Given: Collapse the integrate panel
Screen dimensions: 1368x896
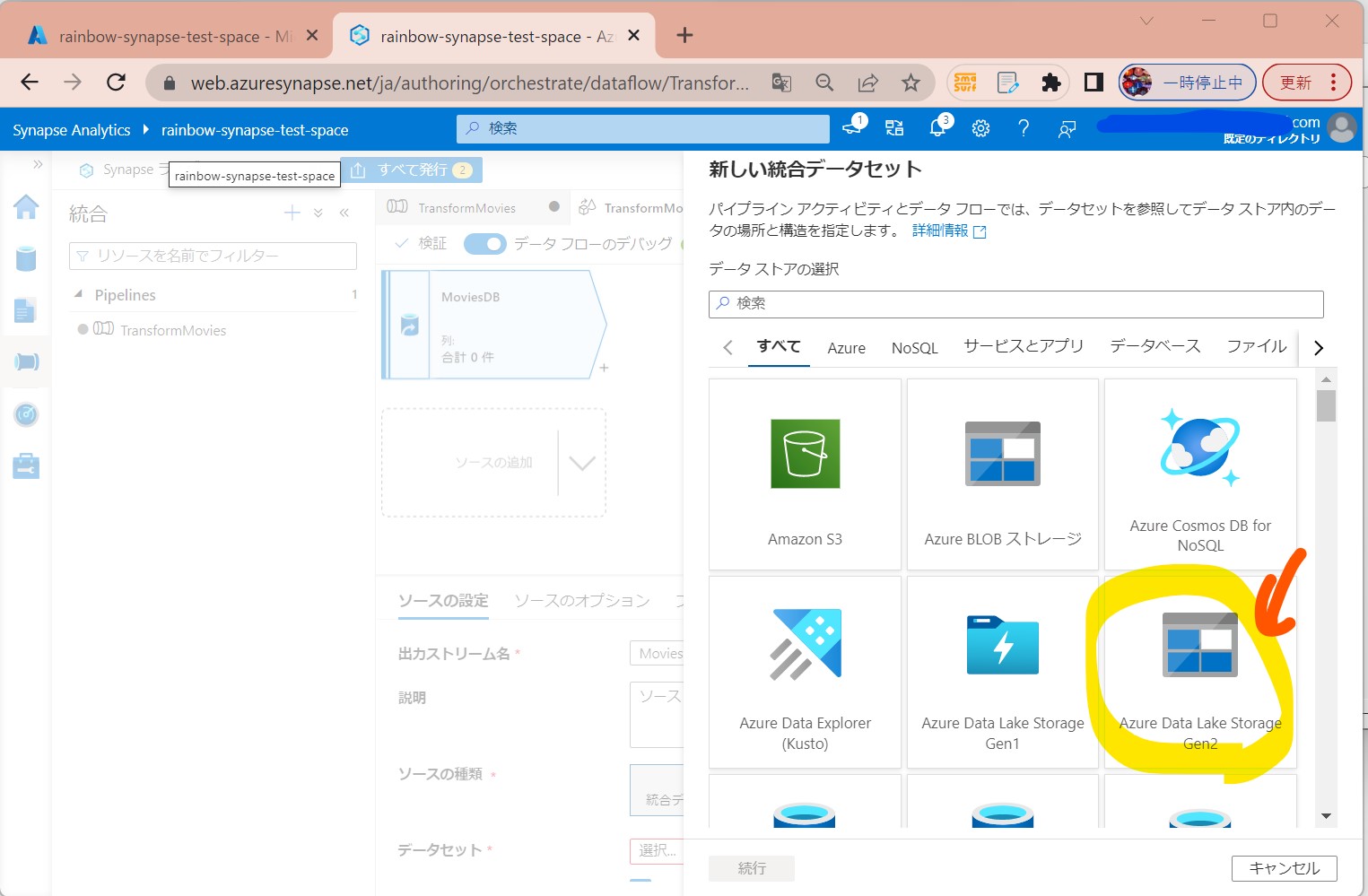Looking at the screenshot, I should pos(344,213).
